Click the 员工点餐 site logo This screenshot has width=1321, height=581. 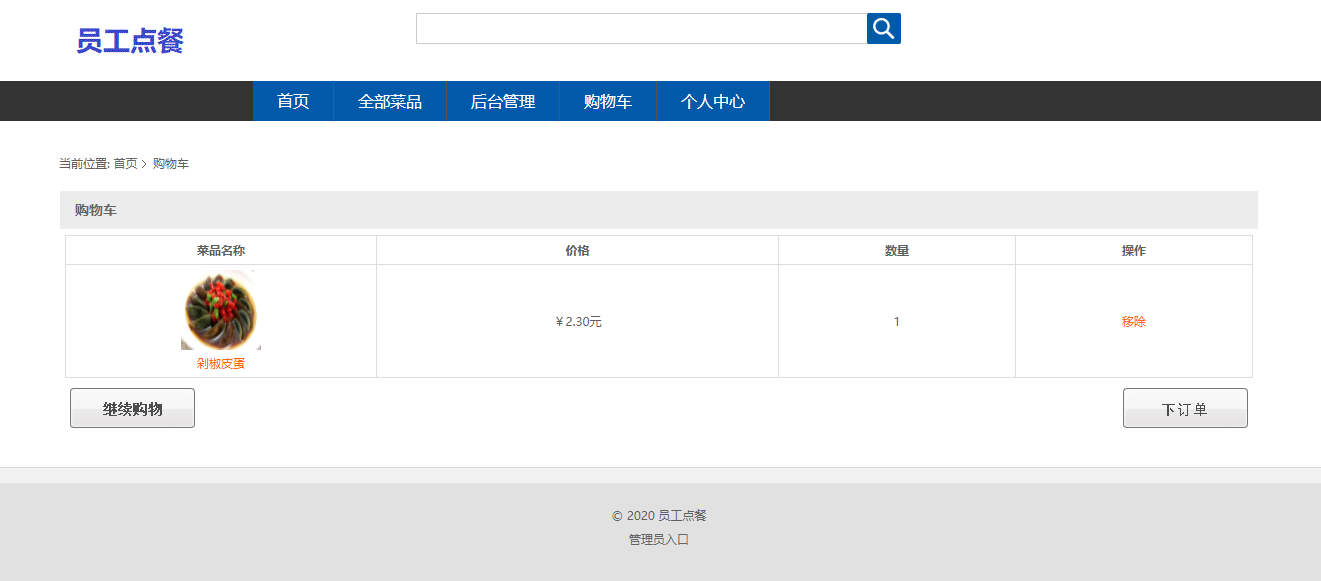tap(129, 40)
